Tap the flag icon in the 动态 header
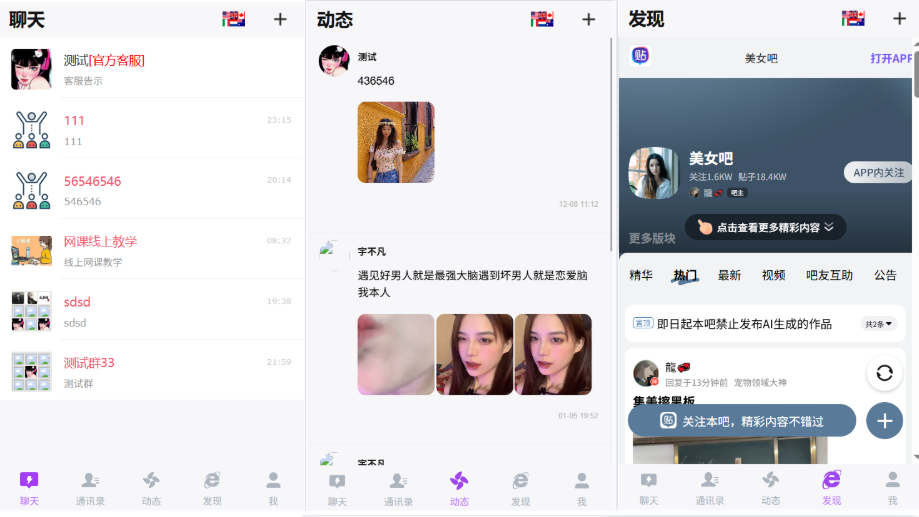Viewport: 919px width, 517px height. point(542,19)
